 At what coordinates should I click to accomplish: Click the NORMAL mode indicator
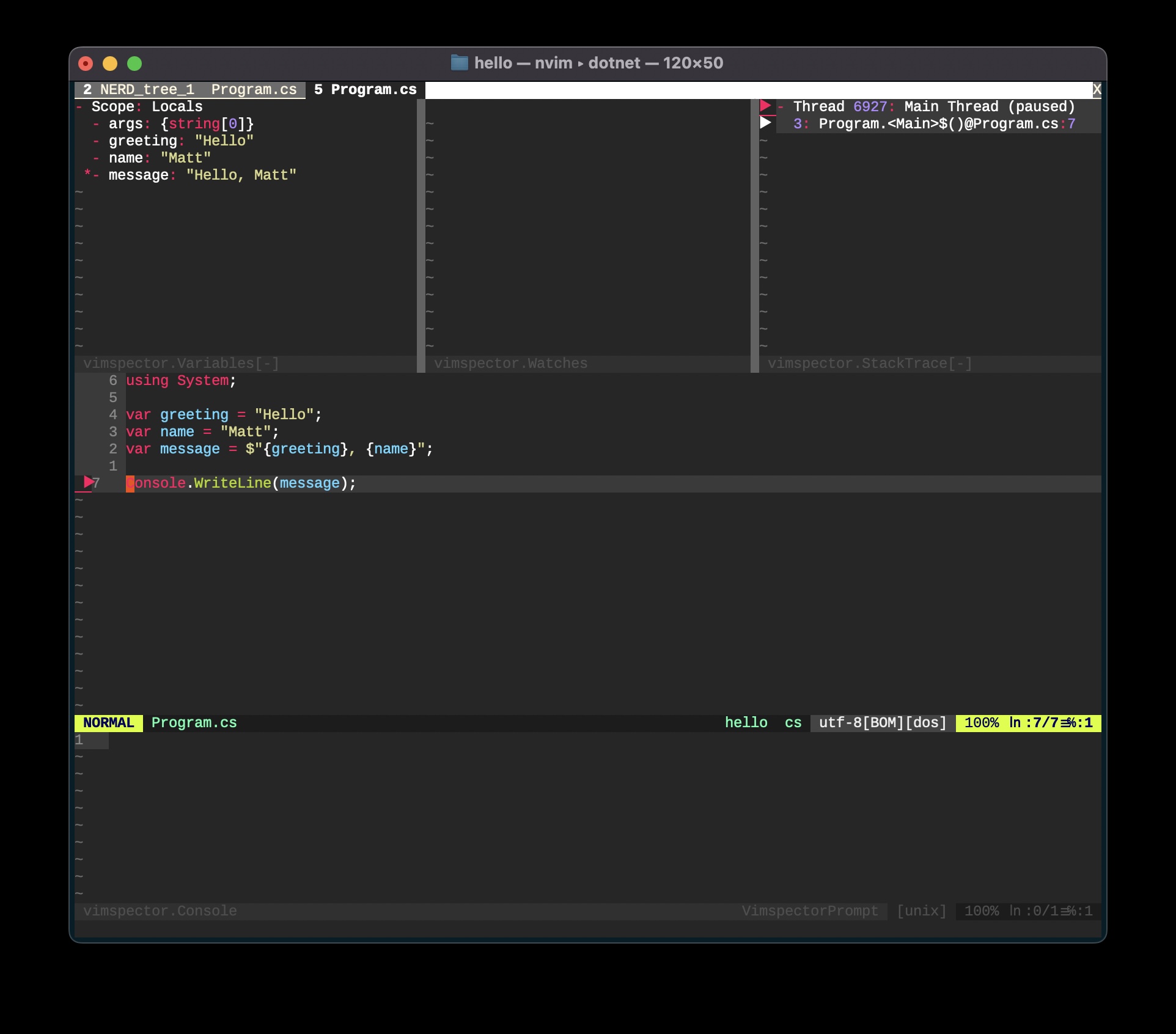click(109, 723)
